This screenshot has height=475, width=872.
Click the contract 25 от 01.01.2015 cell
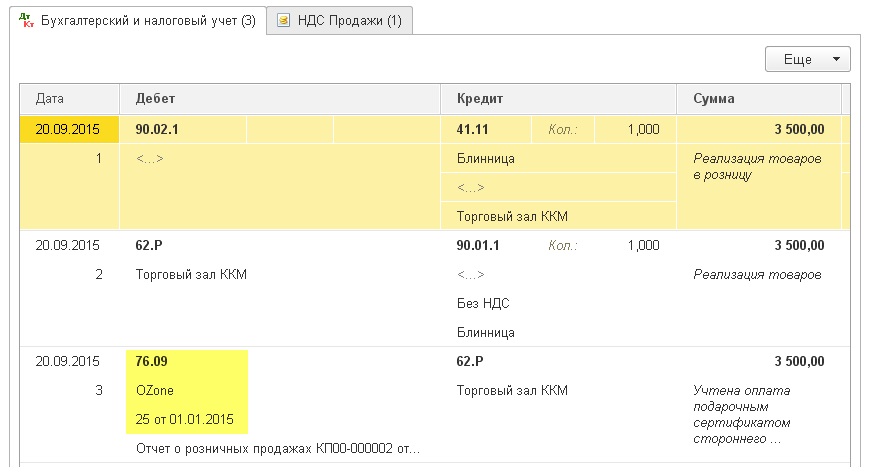[x=185, y=419]
